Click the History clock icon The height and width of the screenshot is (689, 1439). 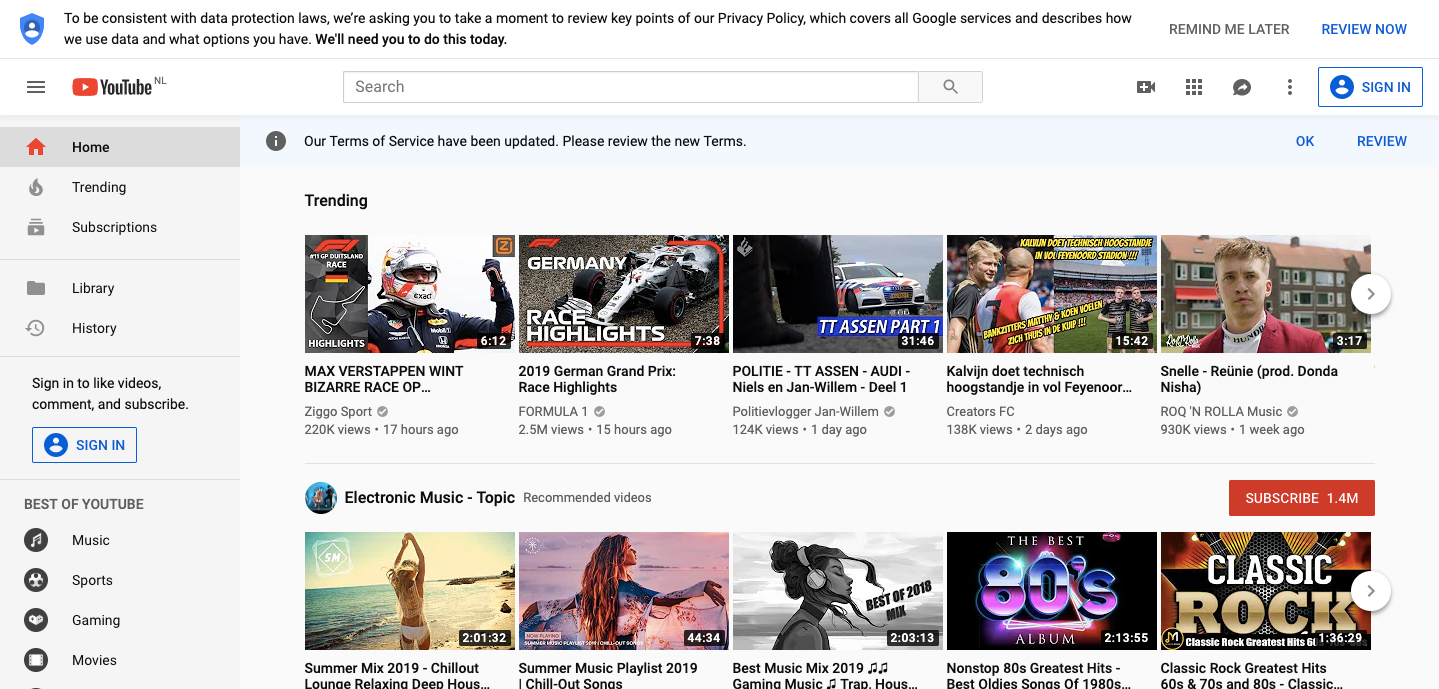(x=36, y=328)
